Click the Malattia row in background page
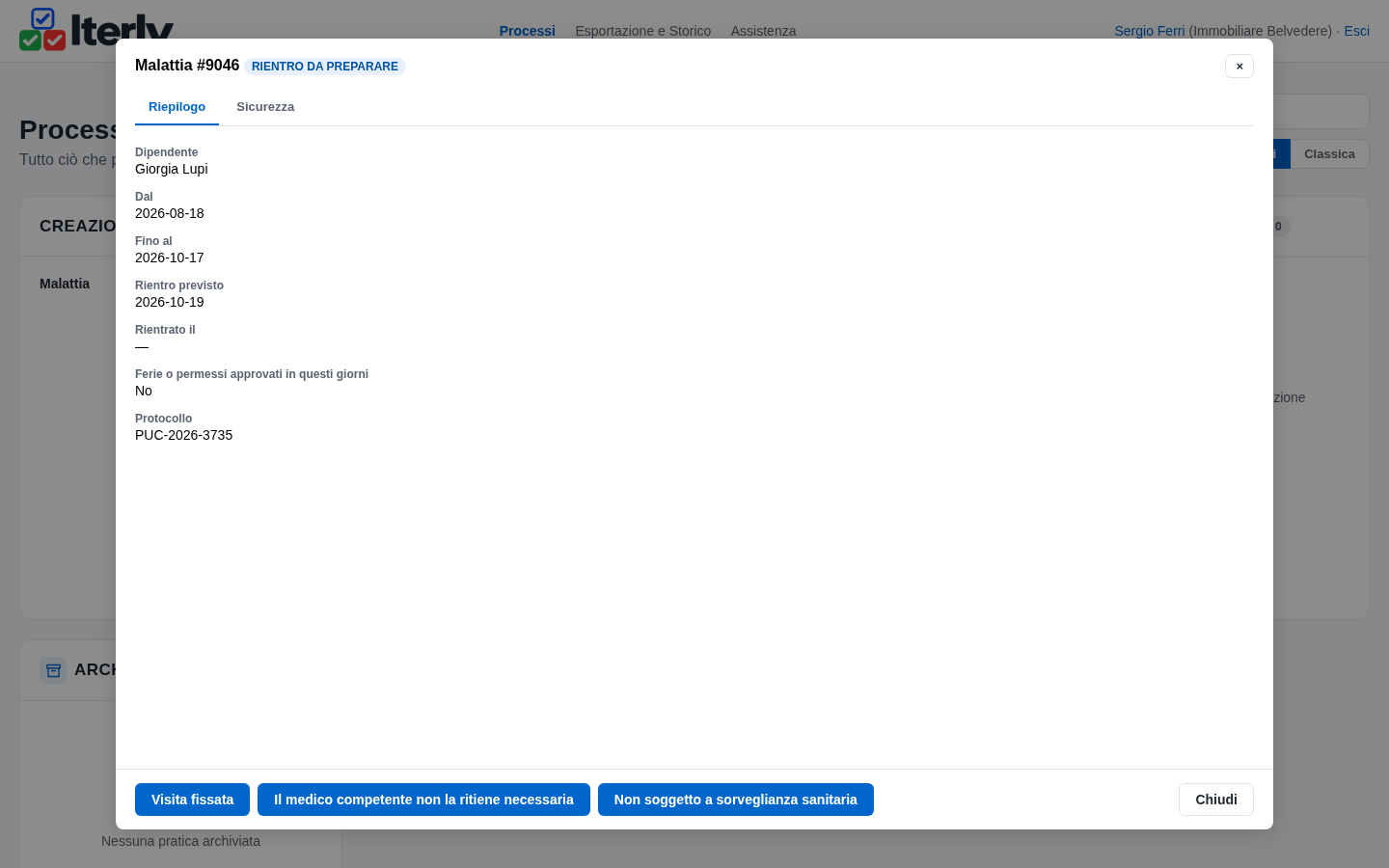The width and height of the screenshot is (1389, 868). tap(65, 284)
